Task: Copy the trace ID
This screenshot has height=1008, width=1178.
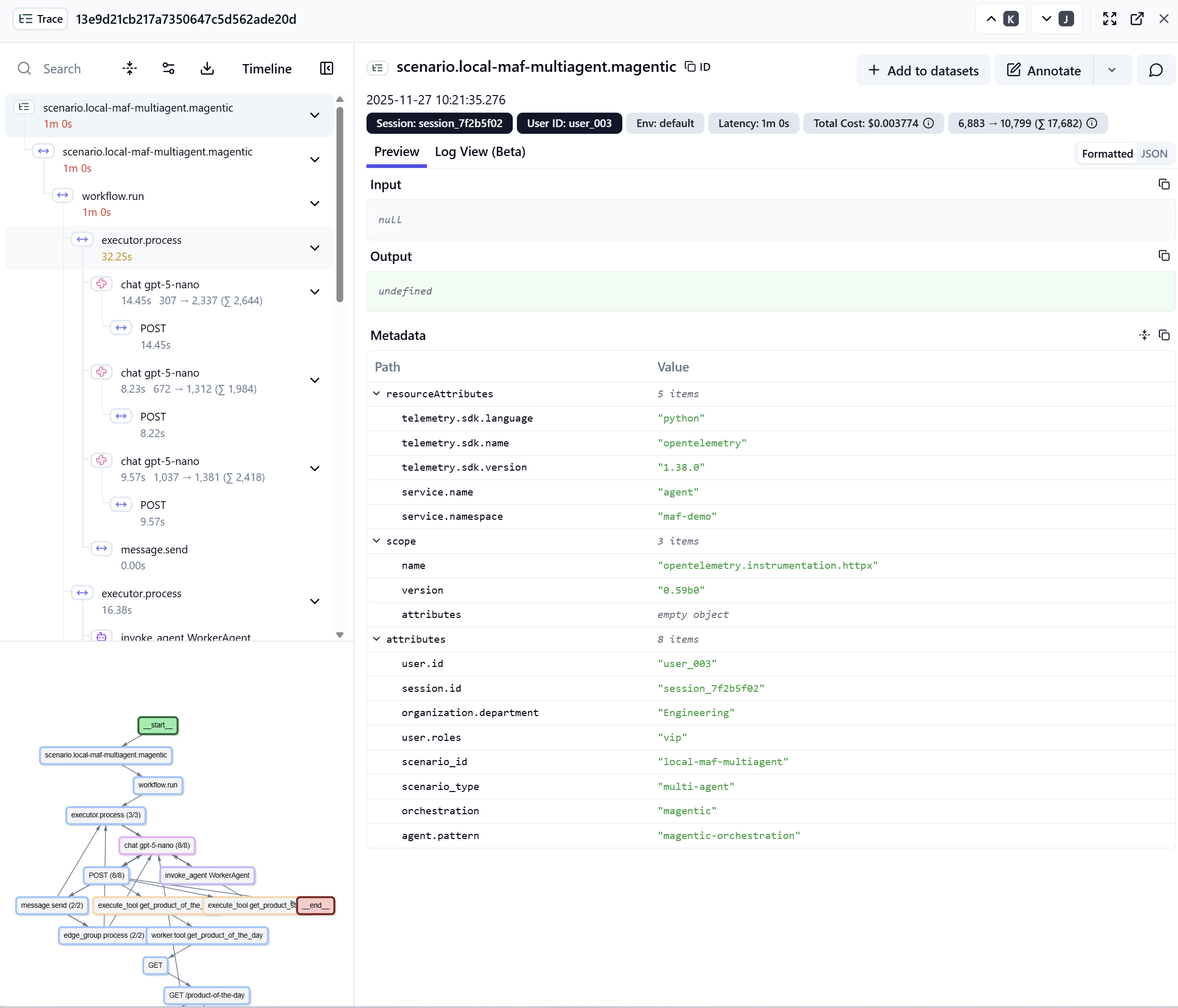Action: click(698, 67)
